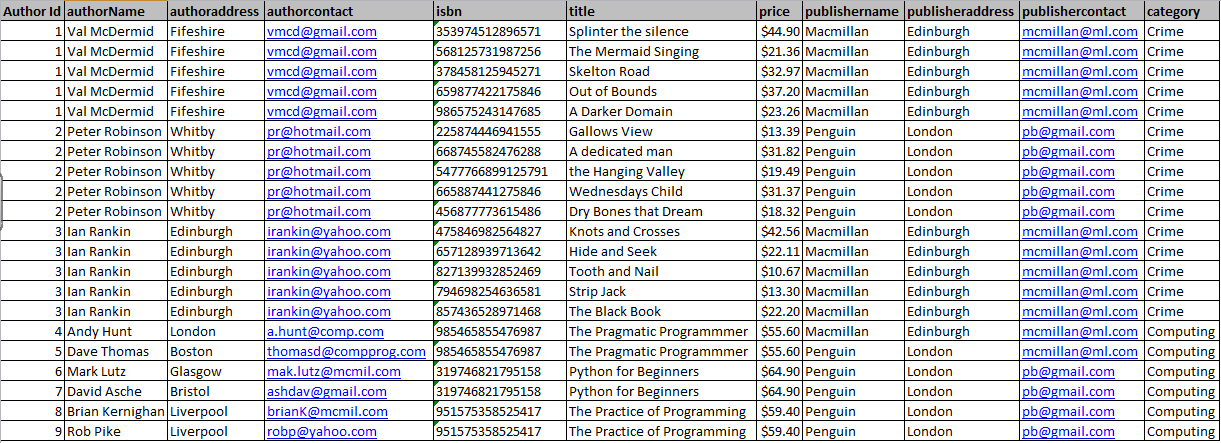The image size is (1221, 443).
Task: Open irankin@yahoo.com link in 'Hide and Seek' row
Action: click(329, 251)
